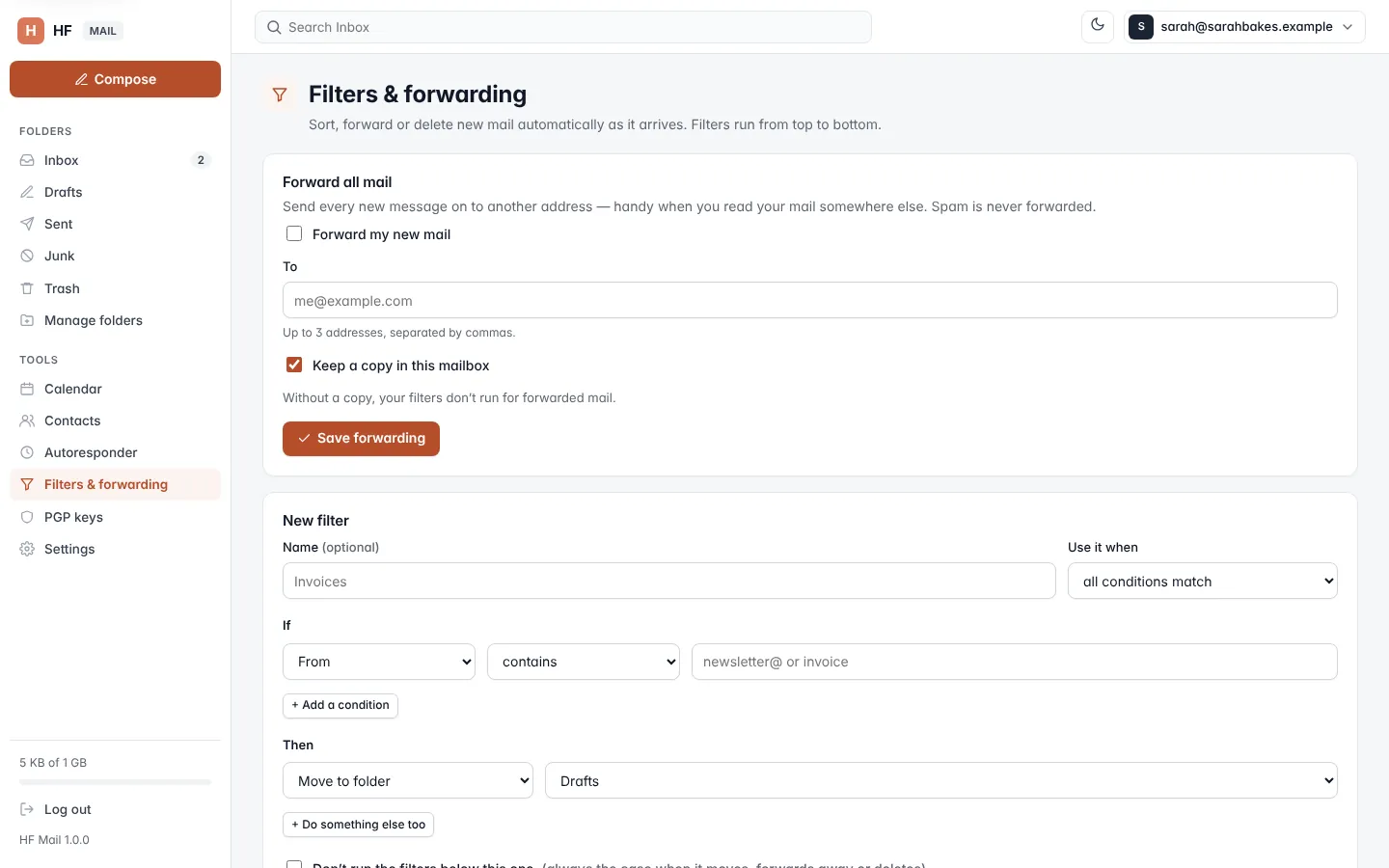Image resolution: width=1389 pixels, height=868 pixels.
Task: Click the HF logo icon
Action: click(x=31, y=31)
